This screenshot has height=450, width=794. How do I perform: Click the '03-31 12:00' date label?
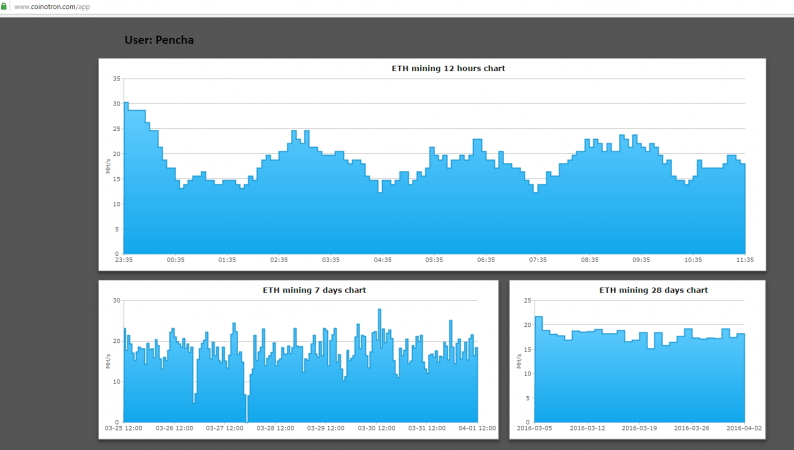tap(427, 428)
